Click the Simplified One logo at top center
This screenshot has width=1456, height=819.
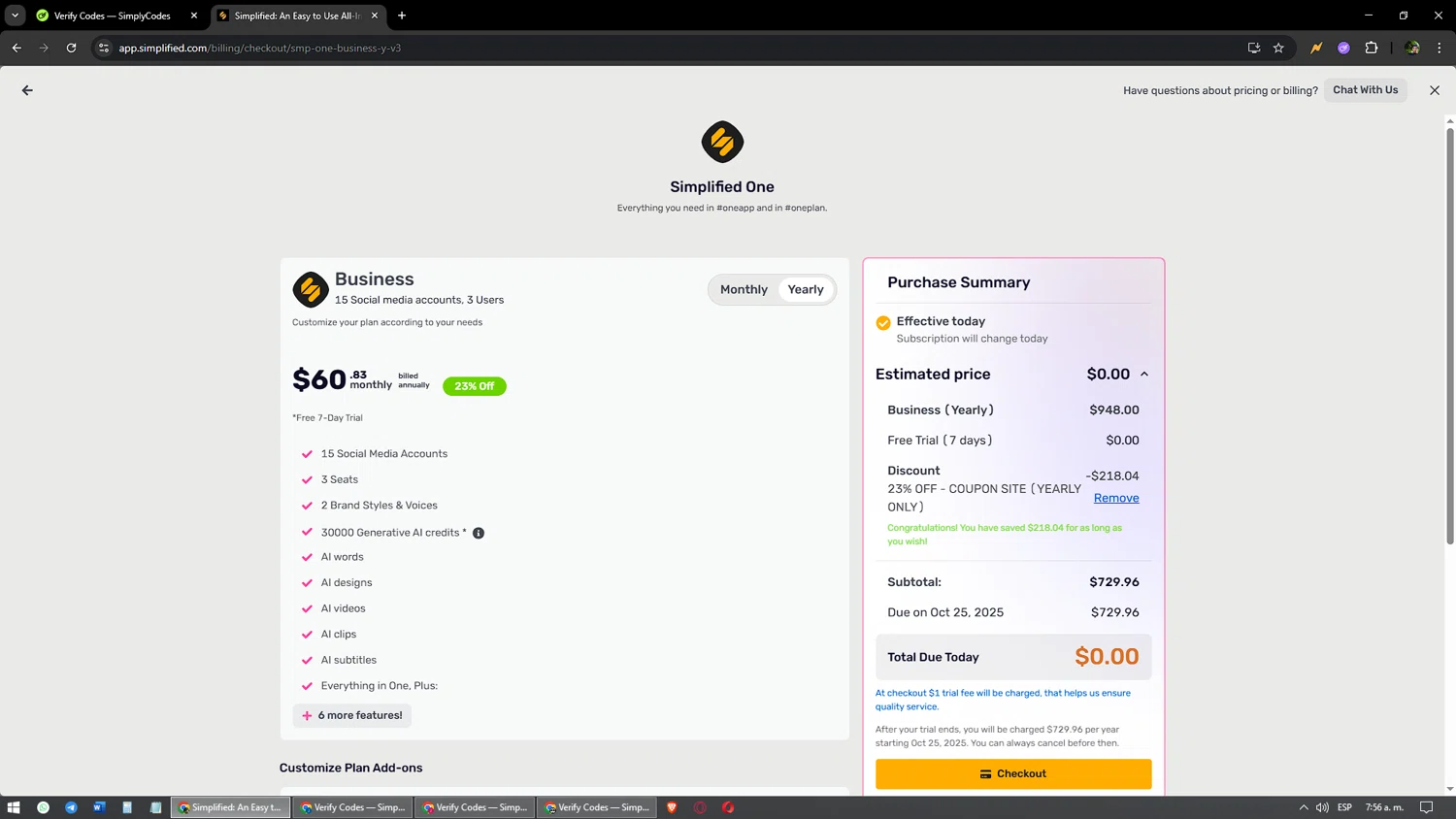point(722,142)
